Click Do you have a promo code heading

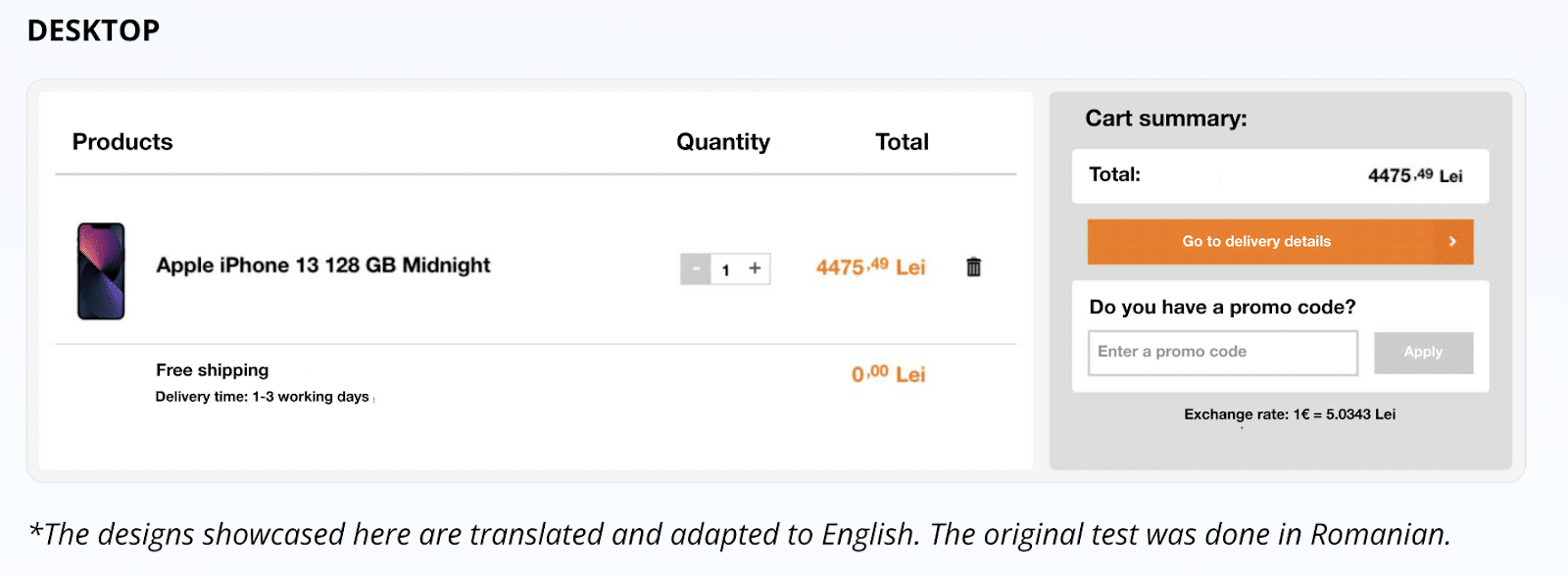(x=1222, y=307)
